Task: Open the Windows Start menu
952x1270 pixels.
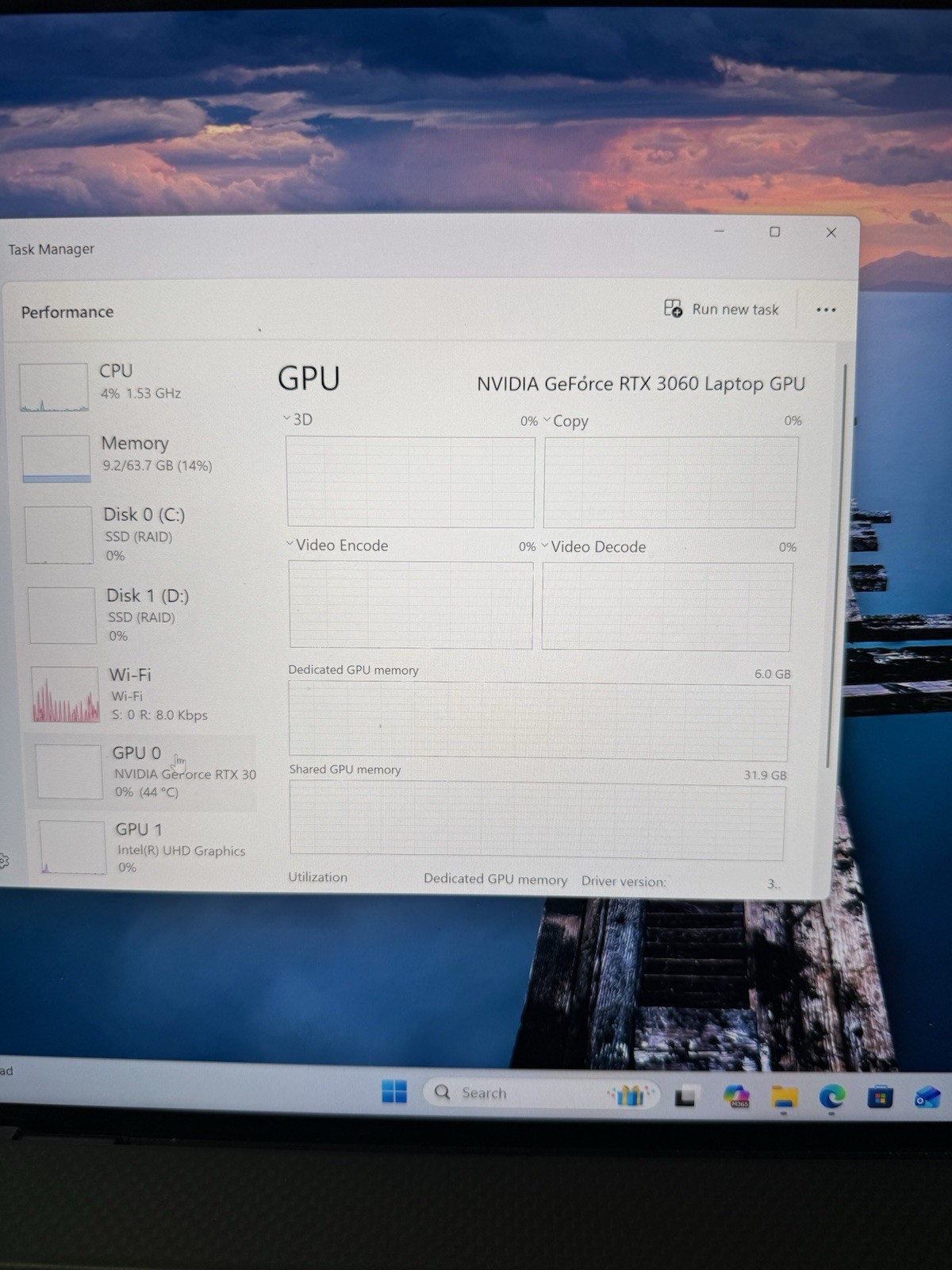Action: (x=394, y=1092)
